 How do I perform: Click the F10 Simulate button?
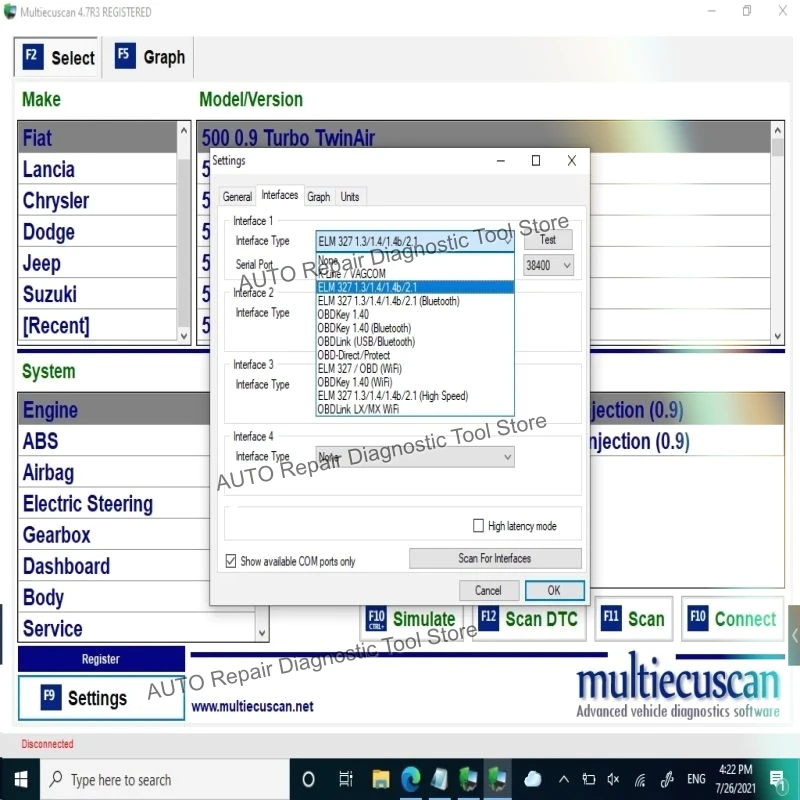pyautogui.click(x=411, y=619)
